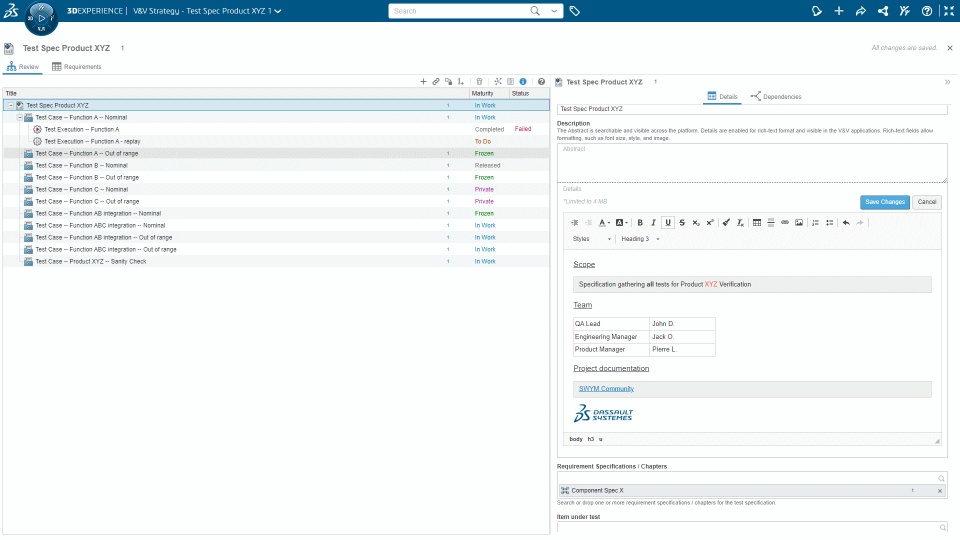This screenshot has height=540, width=960.
Task: Click in the top search field
Action: tap(459, 11)
